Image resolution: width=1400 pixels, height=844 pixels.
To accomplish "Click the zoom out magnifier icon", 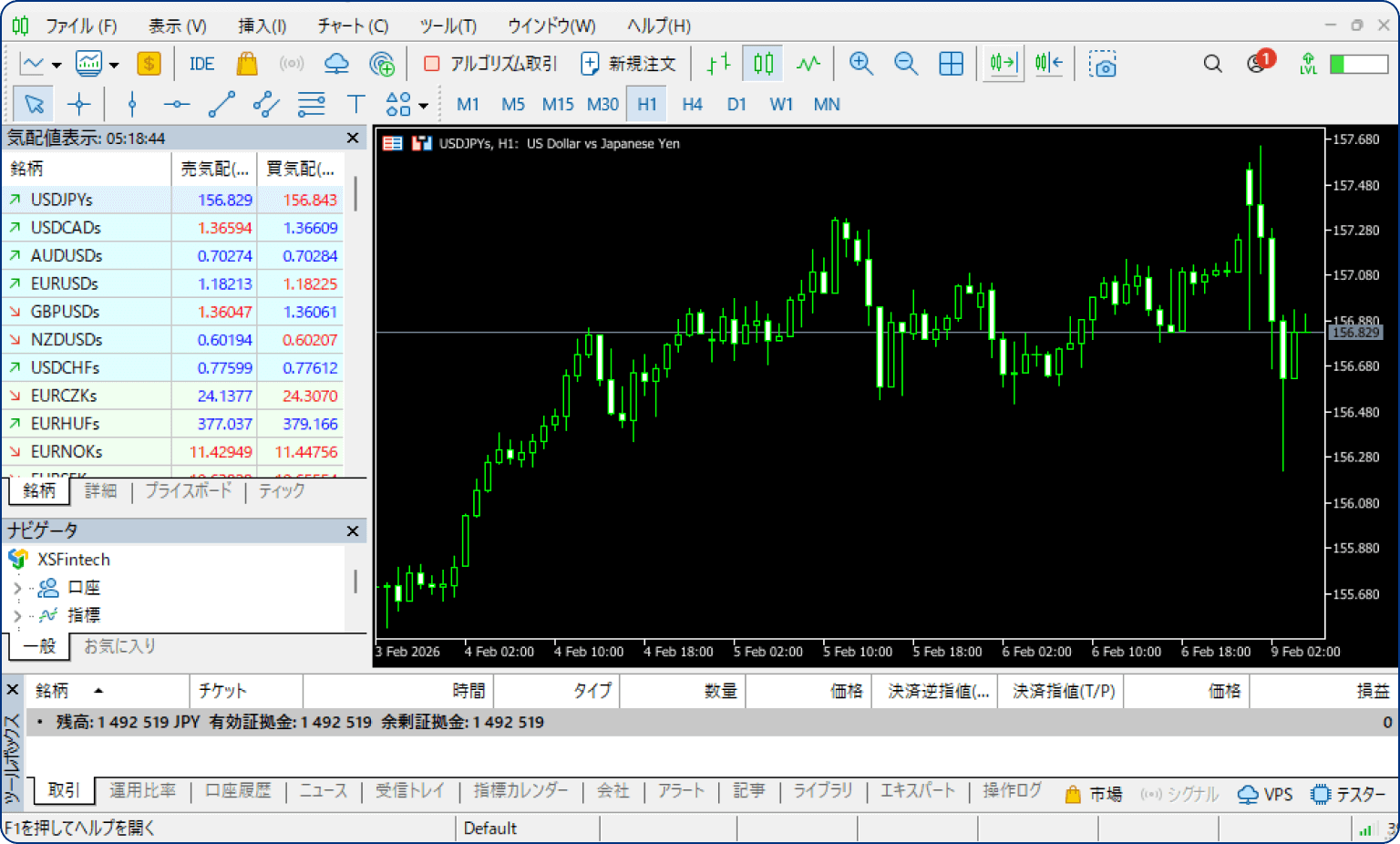I will [905, 63].
